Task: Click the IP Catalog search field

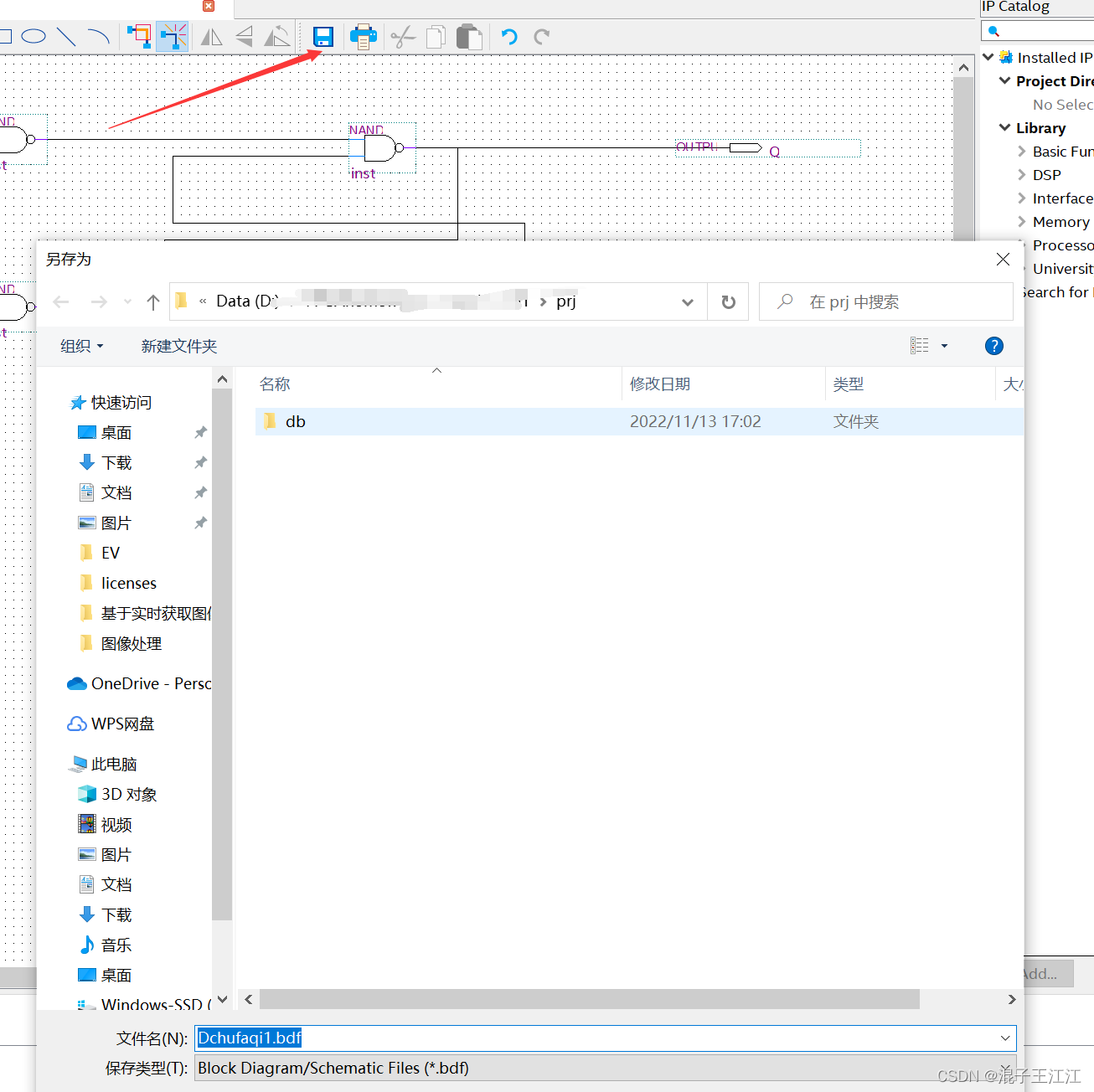Action: (x=1039, y=31)
